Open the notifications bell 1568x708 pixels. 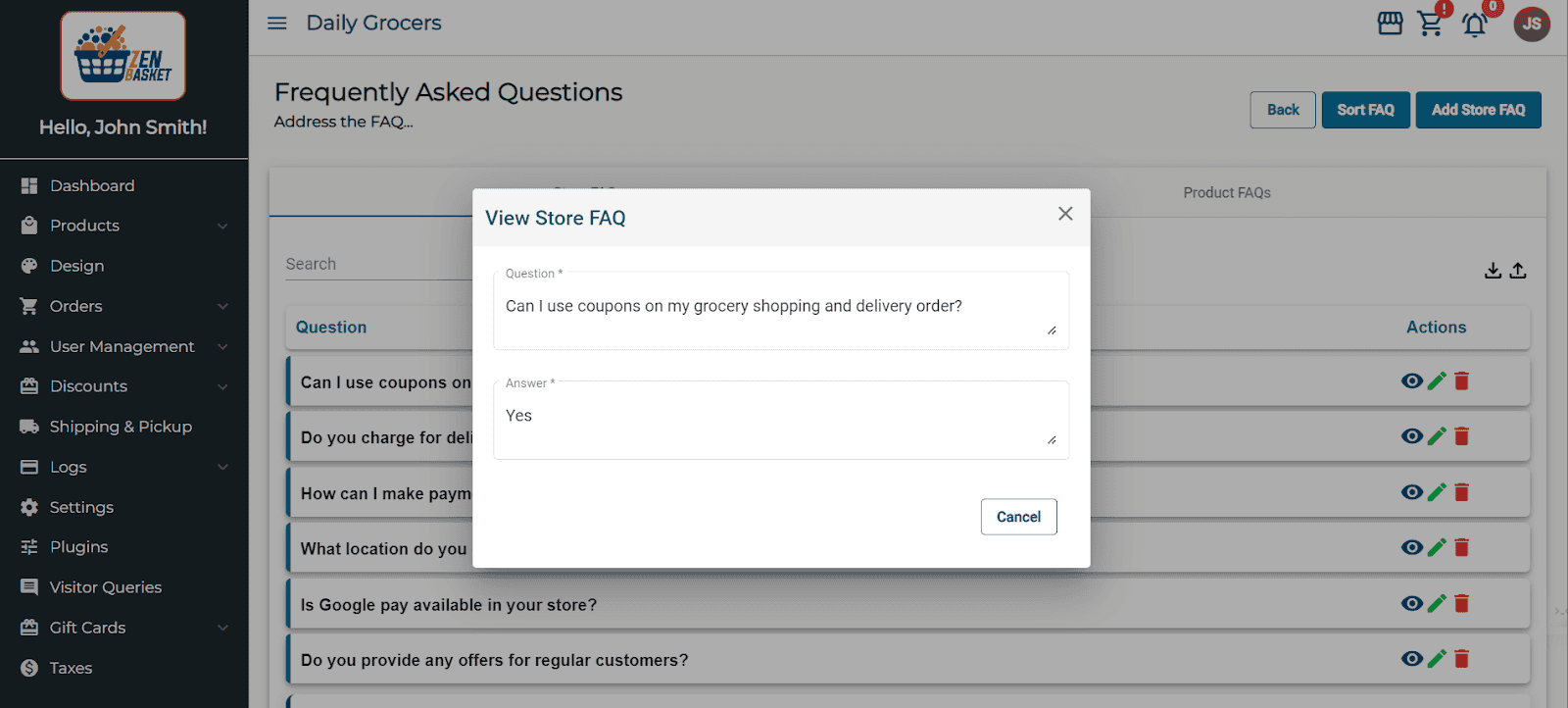point(1474,25)
